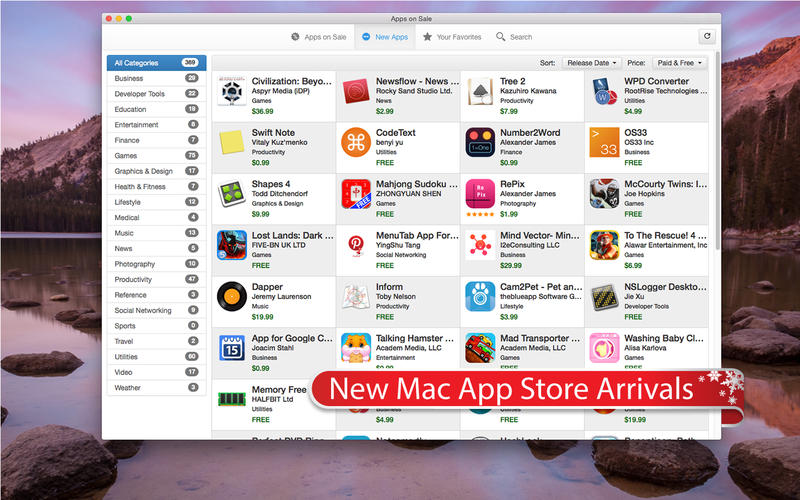Screen dimensions: 800x500
Task: Choose the Developer Tools category
Action: tap(156, 94)
